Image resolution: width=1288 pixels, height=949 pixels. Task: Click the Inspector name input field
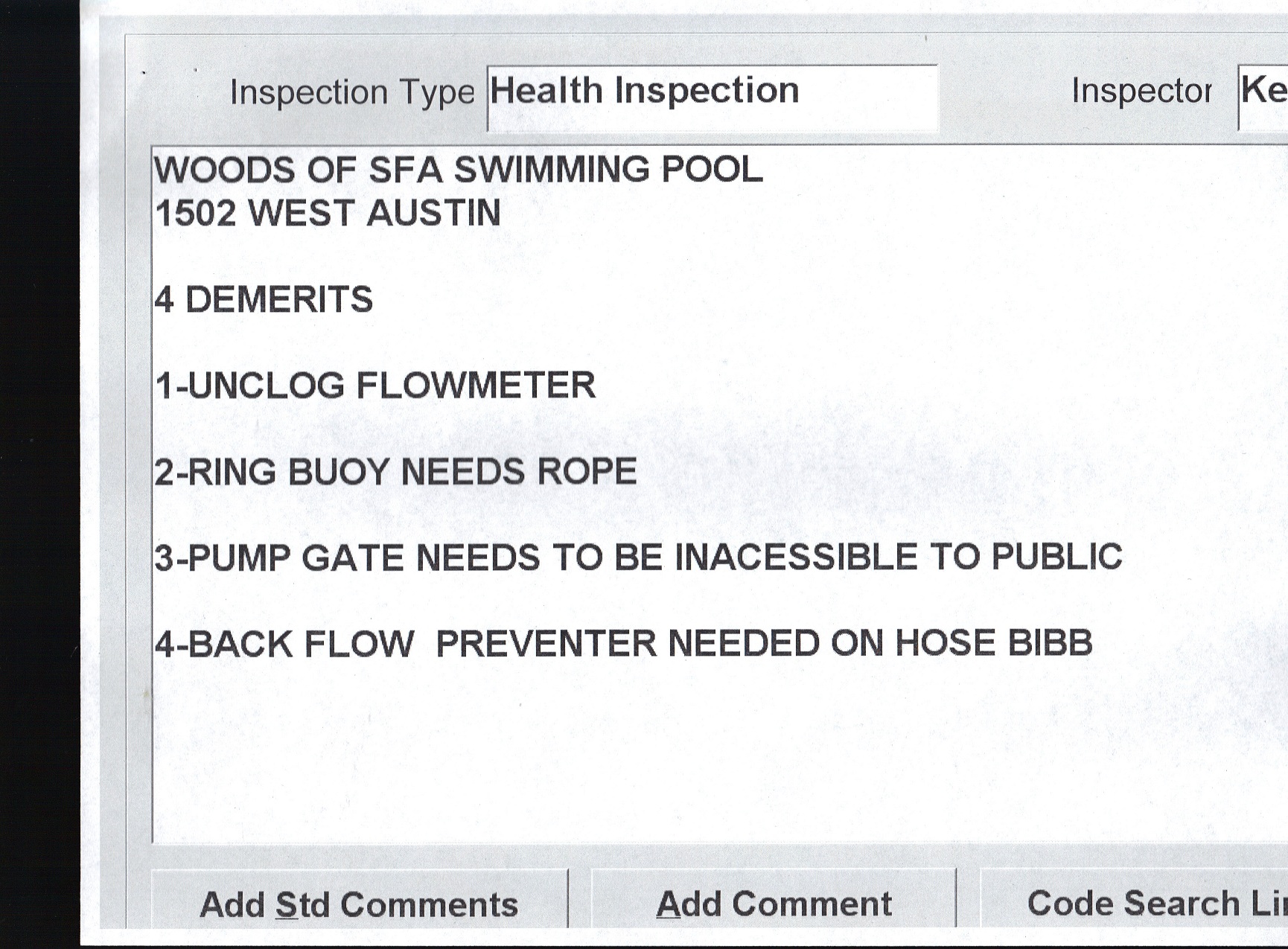point(1263,95)
